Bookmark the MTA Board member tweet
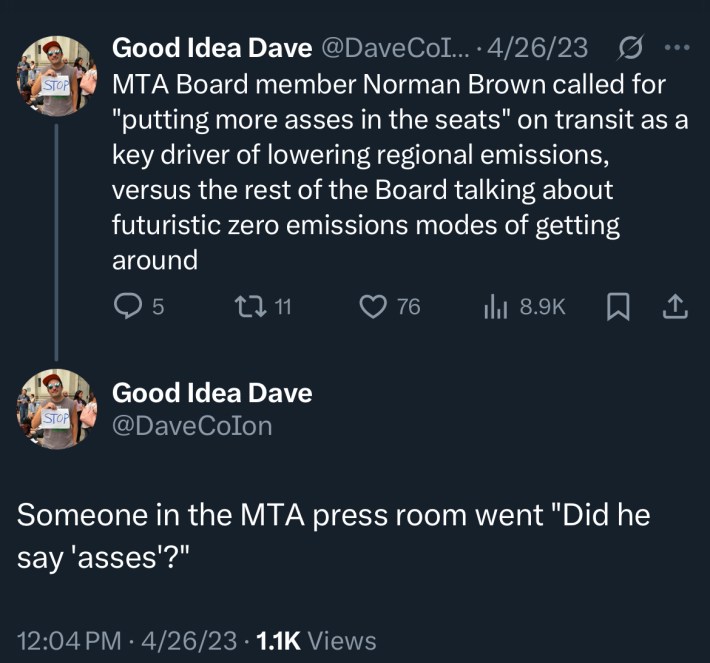 pos(616,309)
